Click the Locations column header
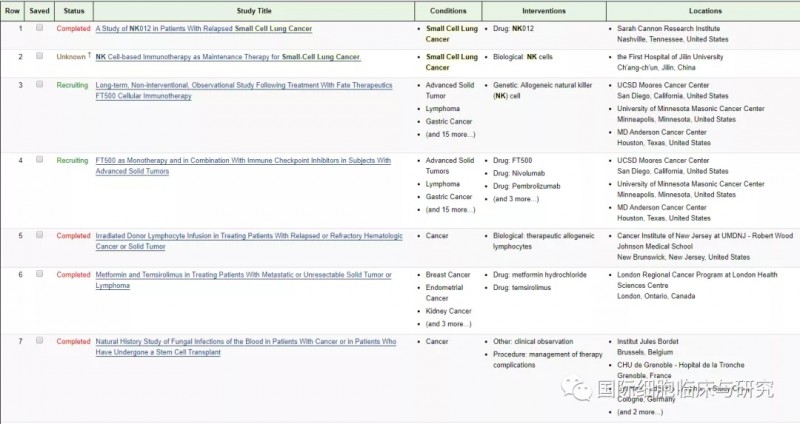800x424 pixels. point(702,10)
